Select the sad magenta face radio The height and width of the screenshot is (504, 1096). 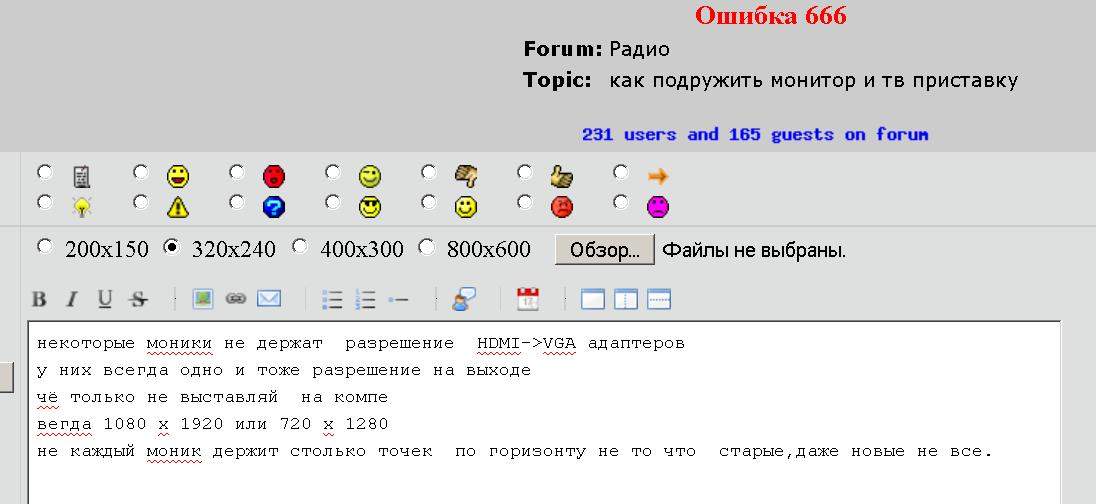[x=621, y=202]
